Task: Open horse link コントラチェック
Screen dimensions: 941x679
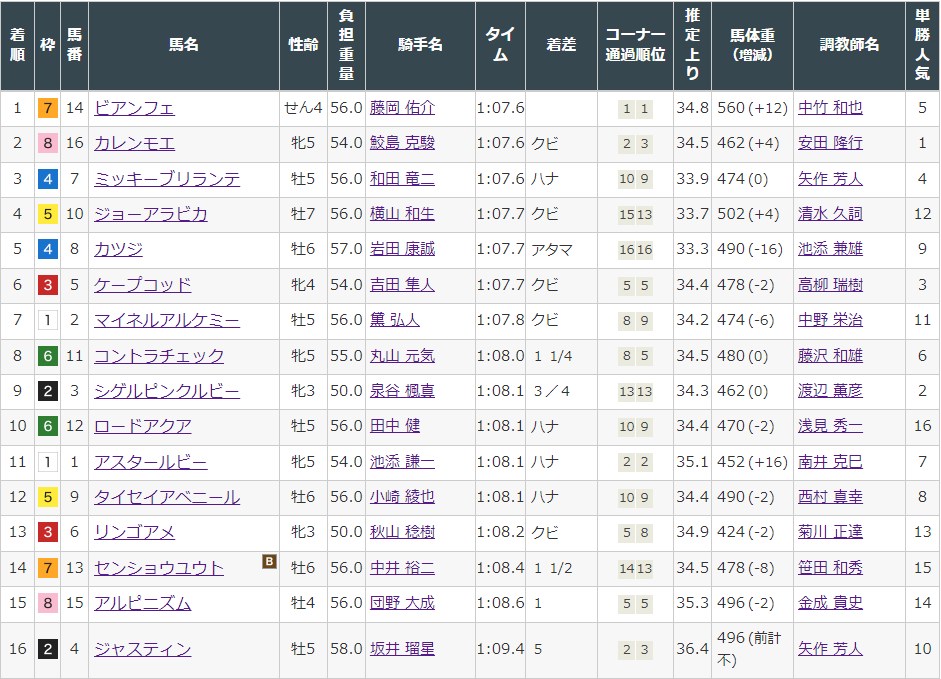Action: point(159,356)
